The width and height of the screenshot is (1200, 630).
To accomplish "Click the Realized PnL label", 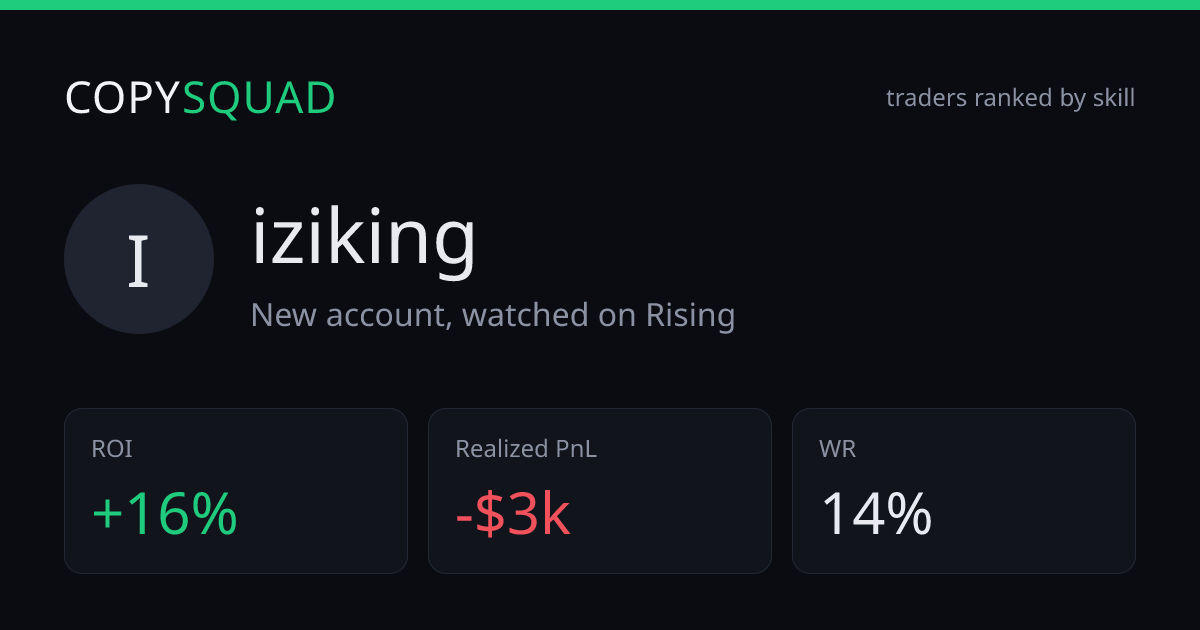I will [526, 449].
